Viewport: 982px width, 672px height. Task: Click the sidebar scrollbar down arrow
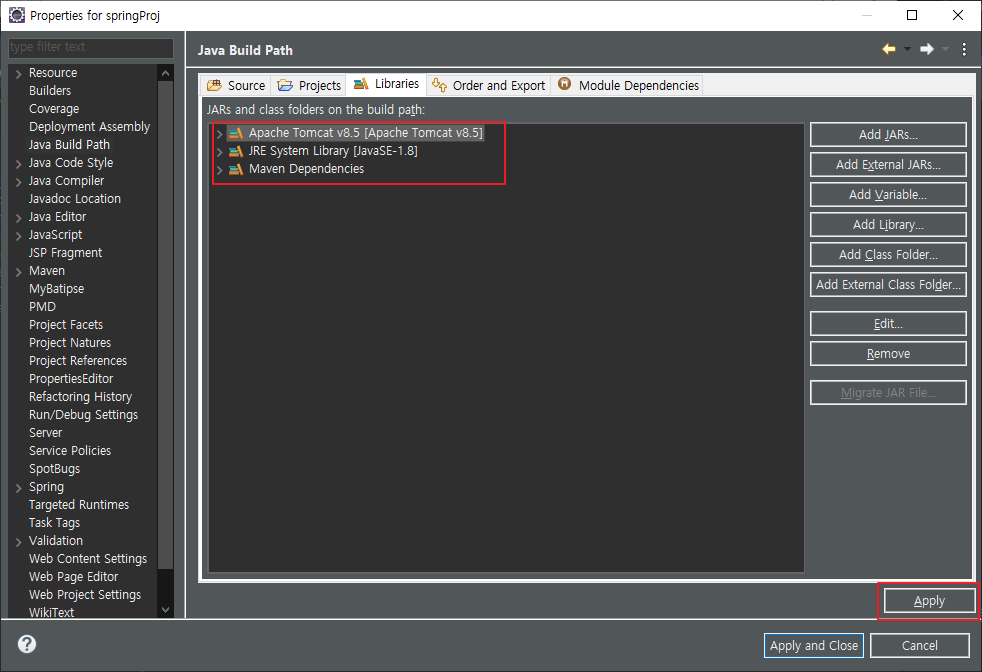pos(165,609)
